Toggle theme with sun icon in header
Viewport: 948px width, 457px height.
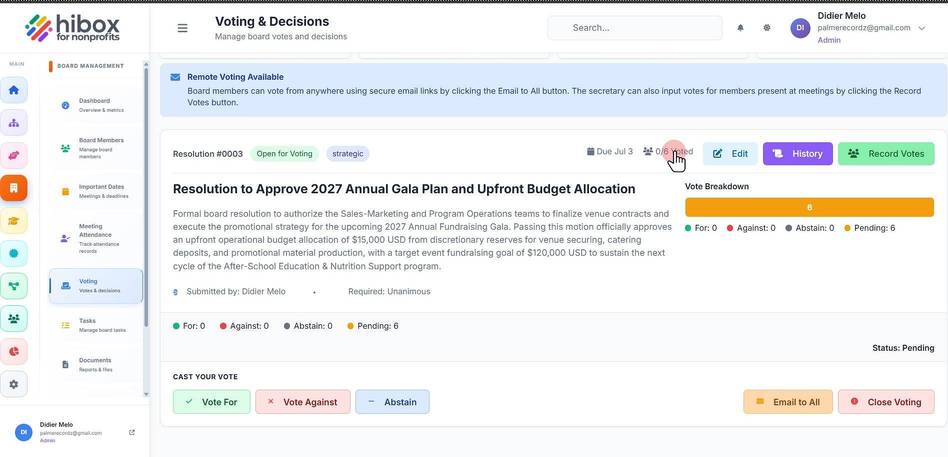[x=767, y=28]
